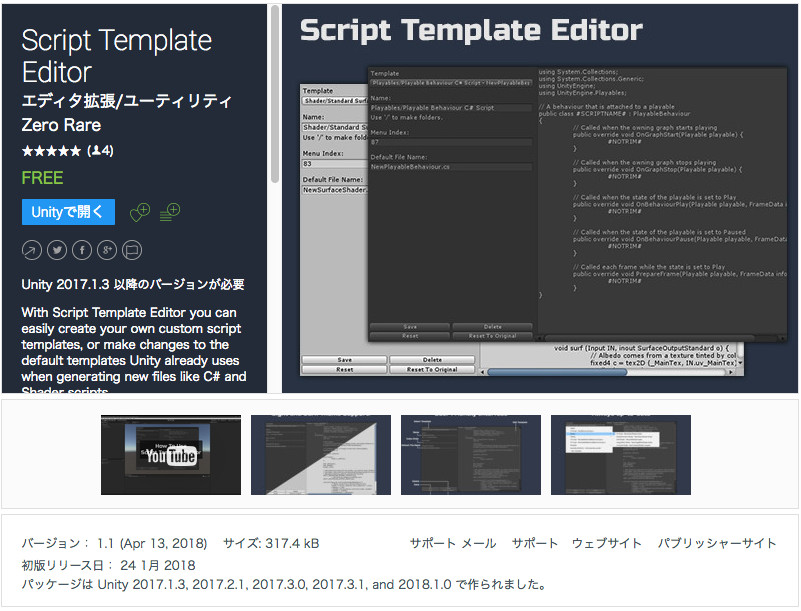
Task: Click the version 1.1 (Apr 13, 2018) text
Action: click(114, 543)
